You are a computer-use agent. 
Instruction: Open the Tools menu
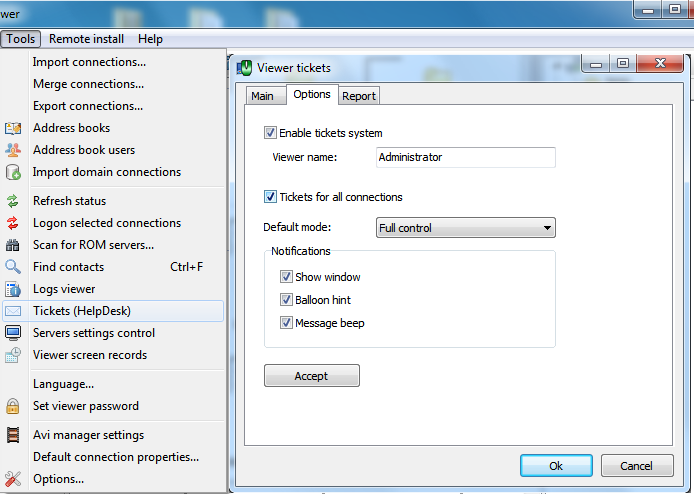point(20,39)
